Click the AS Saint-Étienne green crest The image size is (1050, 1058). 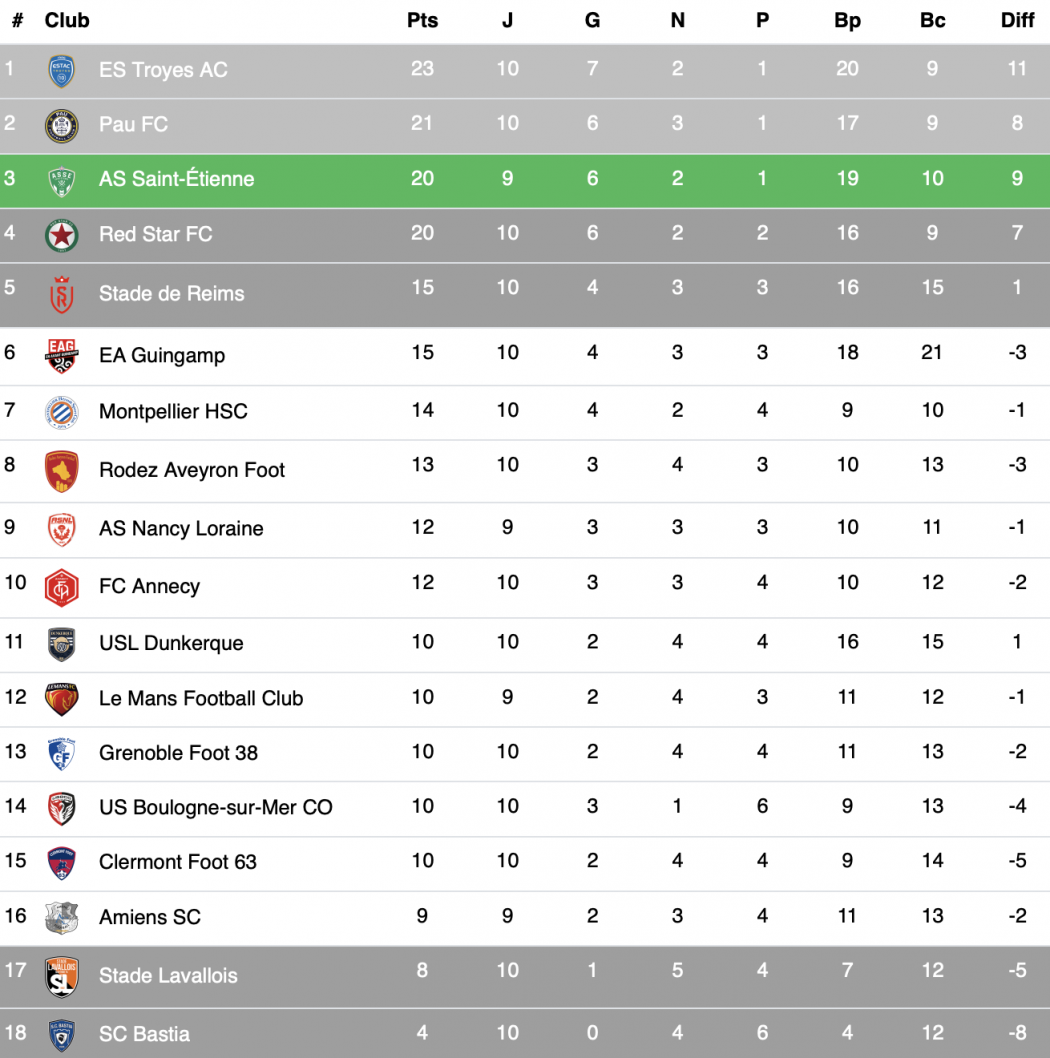click(x=62, y=180)
